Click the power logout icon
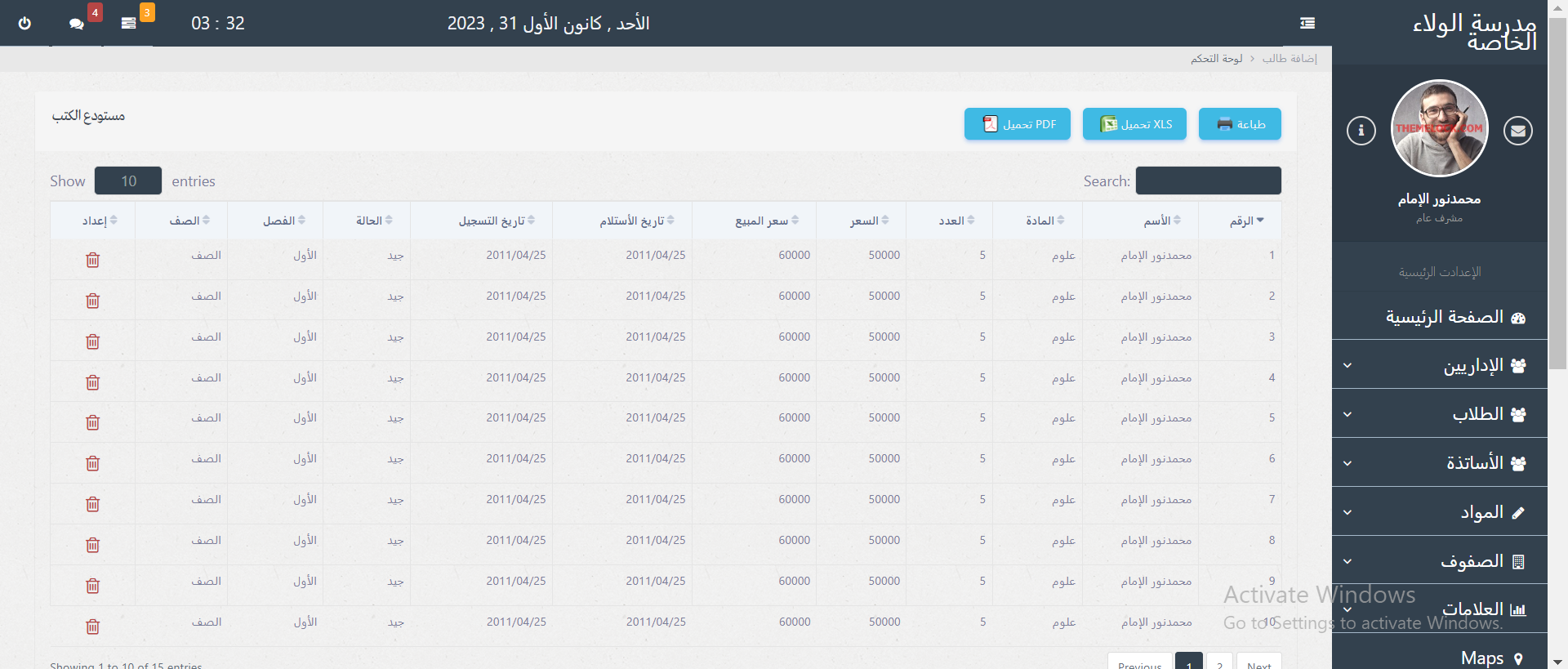1568x669 pixels. pos(24,23)
